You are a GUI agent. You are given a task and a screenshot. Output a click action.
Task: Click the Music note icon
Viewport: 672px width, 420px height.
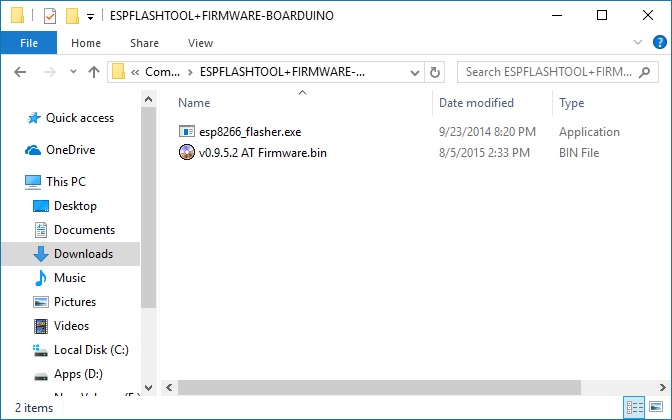click(x=41, y=278)
